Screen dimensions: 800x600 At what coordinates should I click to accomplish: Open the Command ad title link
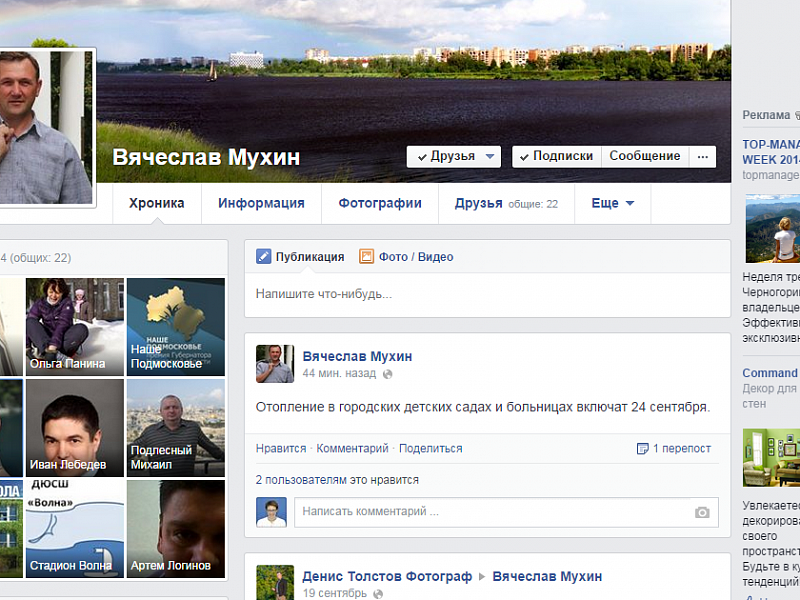coord(770,373)
